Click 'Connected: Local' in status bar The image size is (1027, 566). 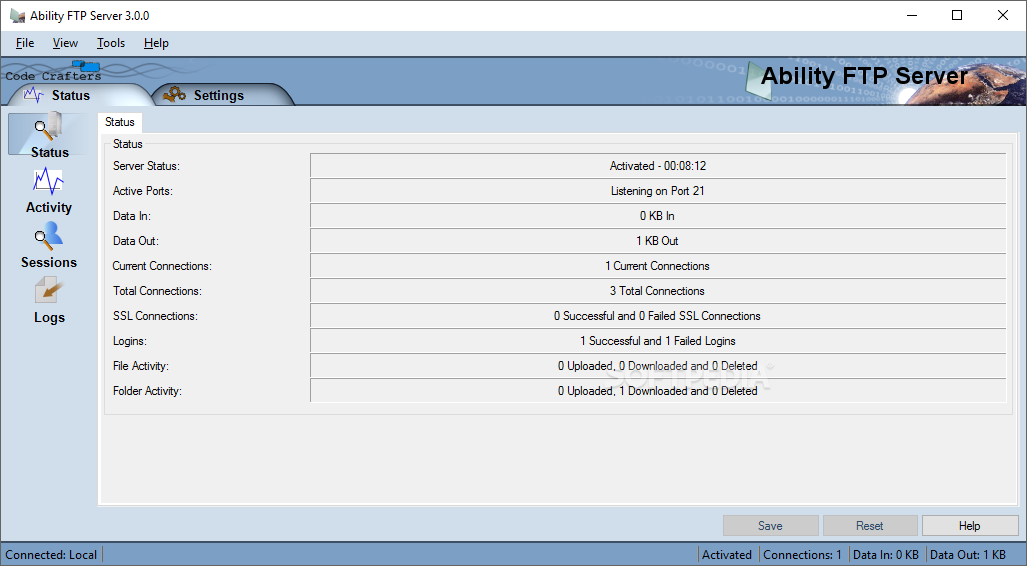point(51,555)
